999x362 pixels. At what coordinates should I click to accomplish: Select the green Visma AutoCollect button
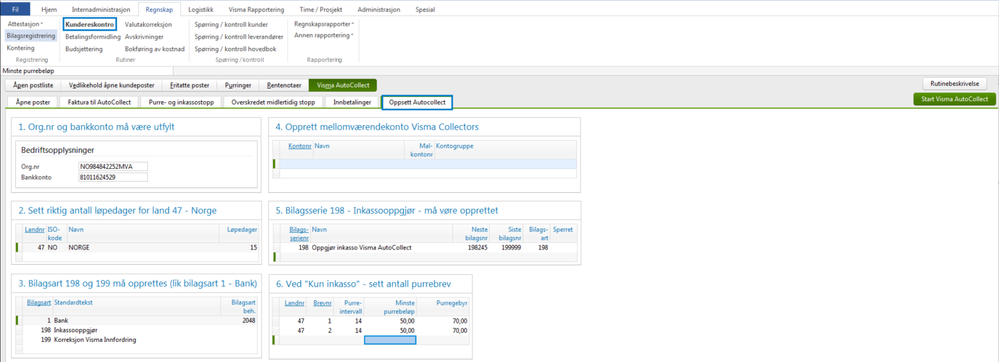[343, 85]
